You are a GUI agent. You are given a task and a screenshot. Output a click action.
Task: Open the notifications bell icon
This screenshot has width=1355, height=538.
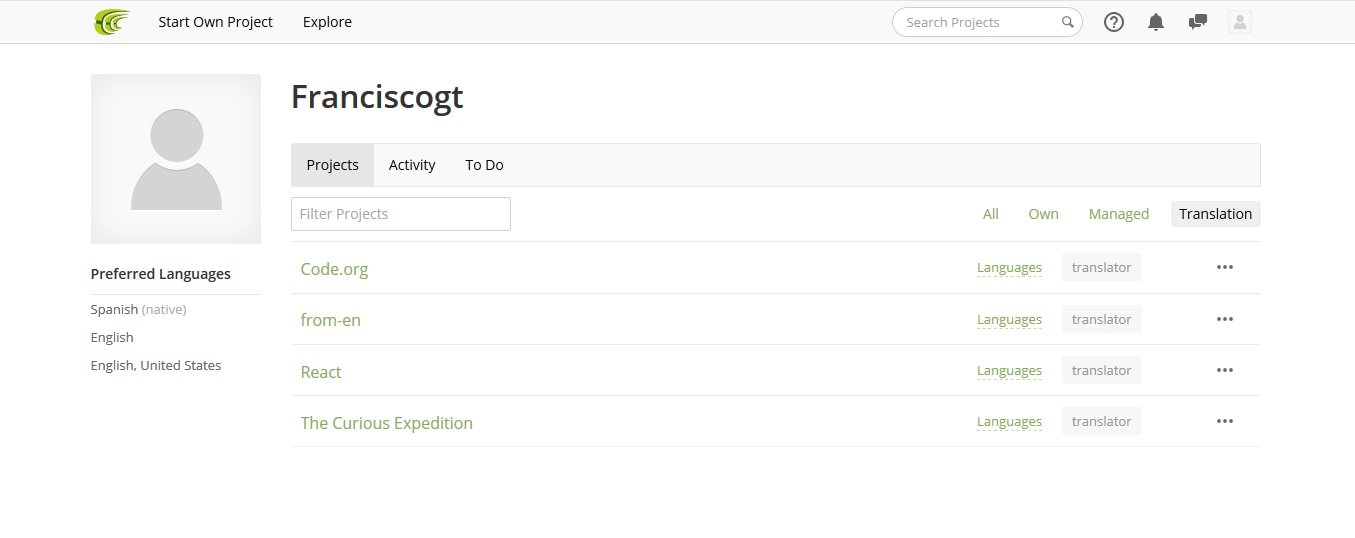click(1156, 22)
